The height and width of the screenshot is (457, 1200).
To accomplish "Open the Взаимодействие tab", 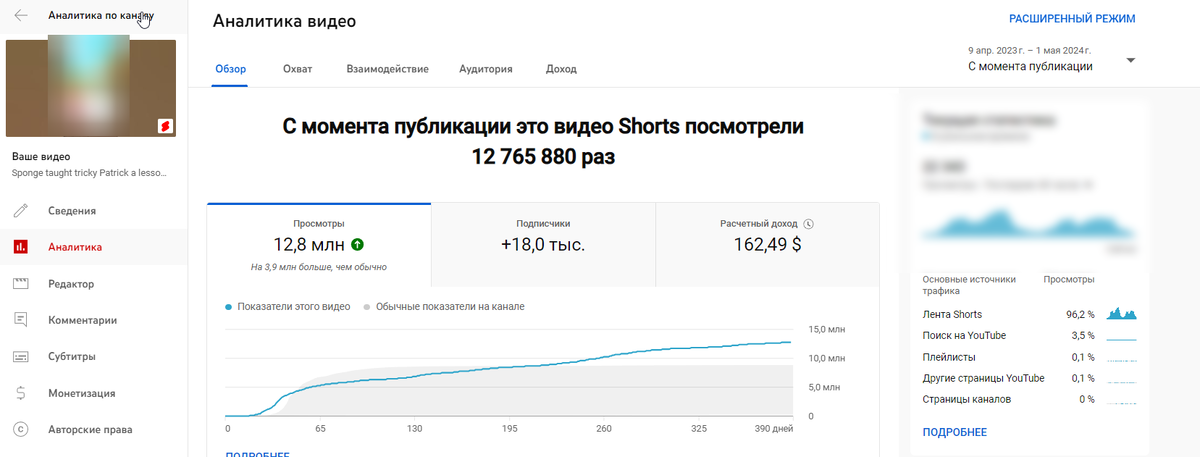I will coord(388,69).
